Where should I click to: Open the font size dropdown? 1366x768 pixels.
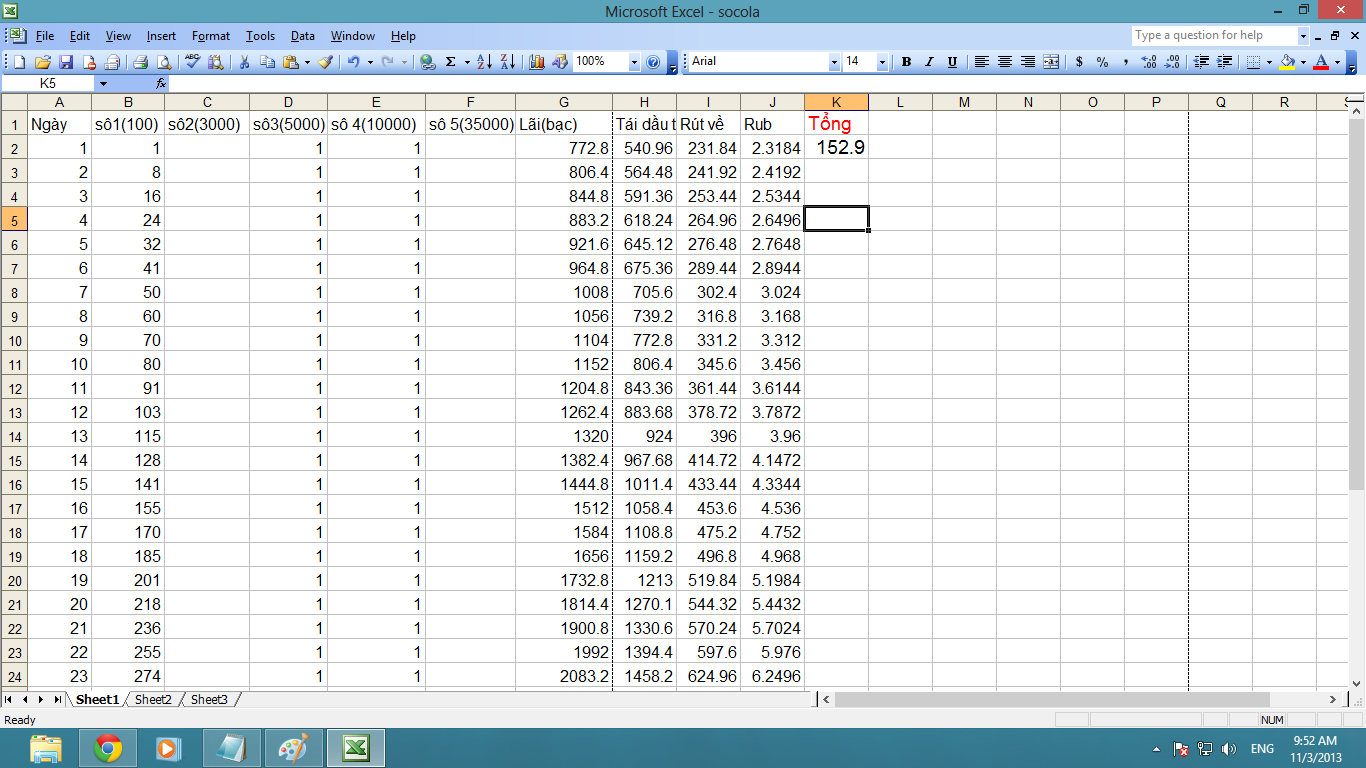tap(882, 62)
